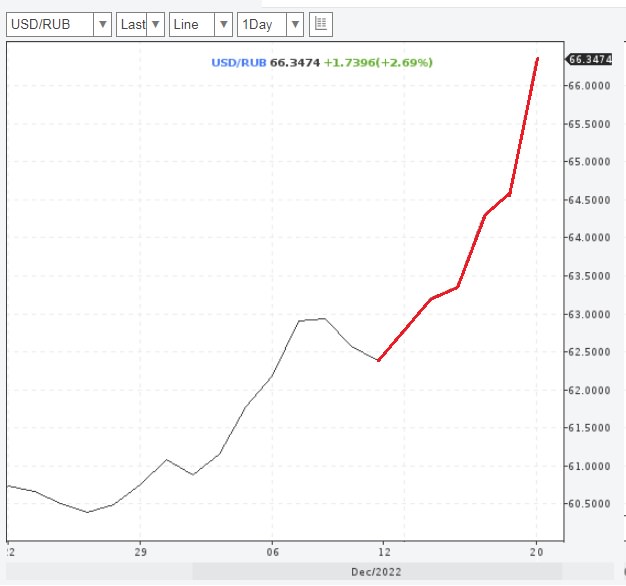Click the 63.0000 level on price axis
The image size is (626, 586).
click(589, 314)
